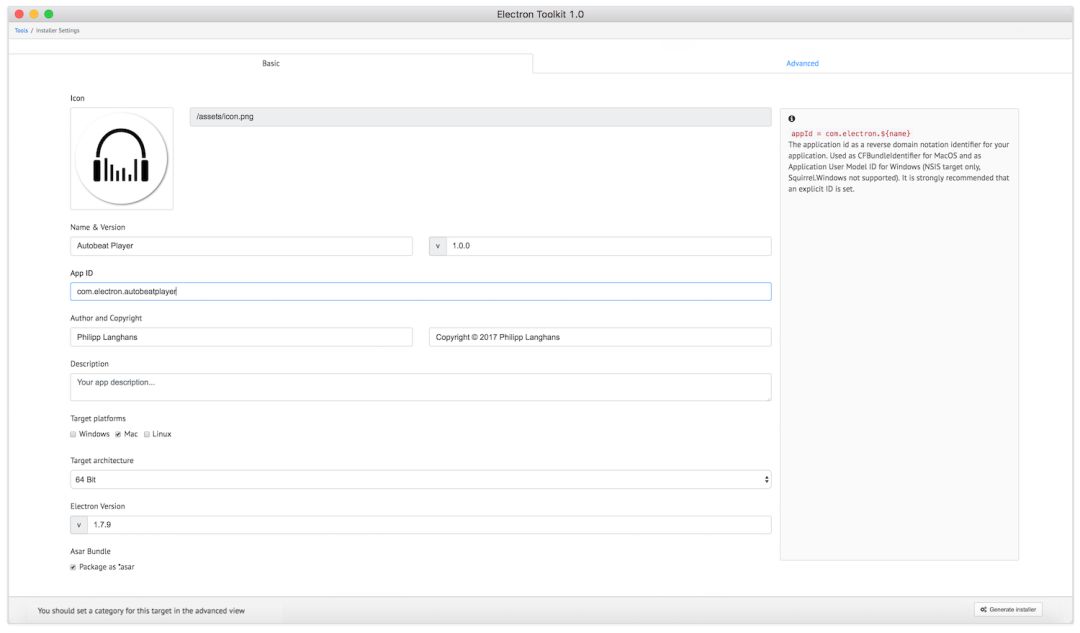
Task: Minimize the window with yellow button
Action: tap(34, 14)
